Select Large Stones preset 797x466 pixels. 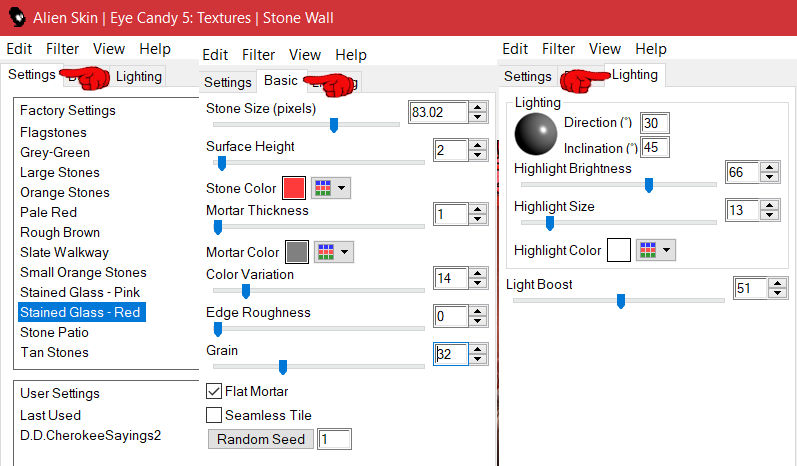(59, 172)
